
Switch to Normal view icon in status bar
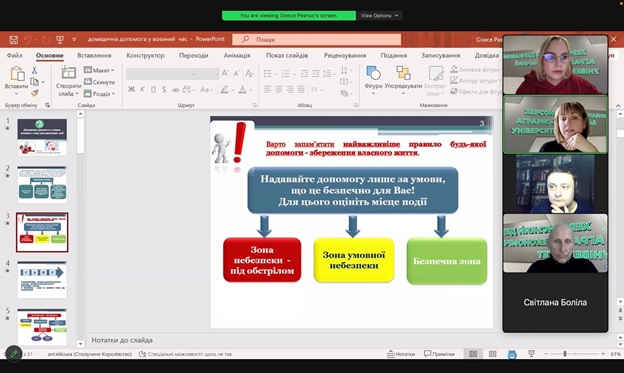point(473,353)
